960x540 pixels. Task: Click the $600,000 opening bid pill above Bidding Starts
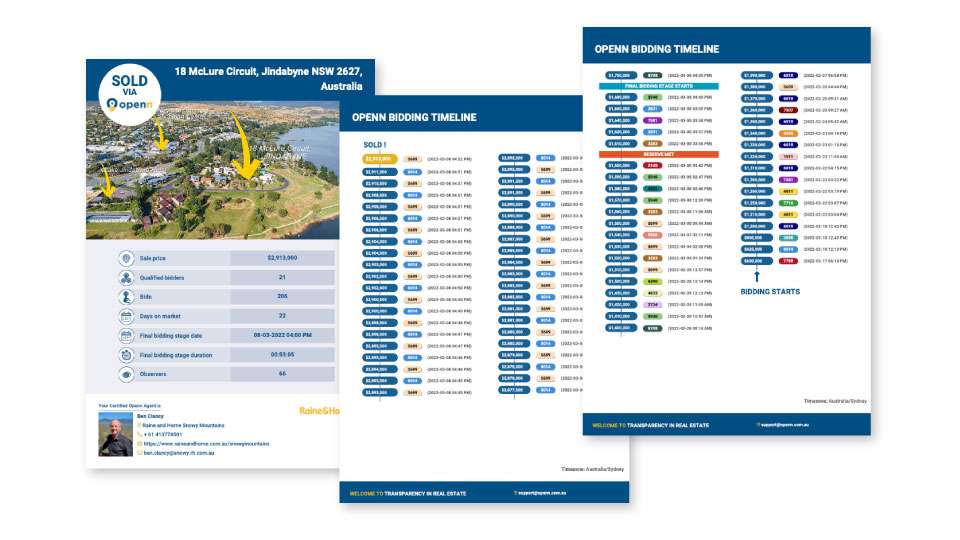tap(756, 261)
